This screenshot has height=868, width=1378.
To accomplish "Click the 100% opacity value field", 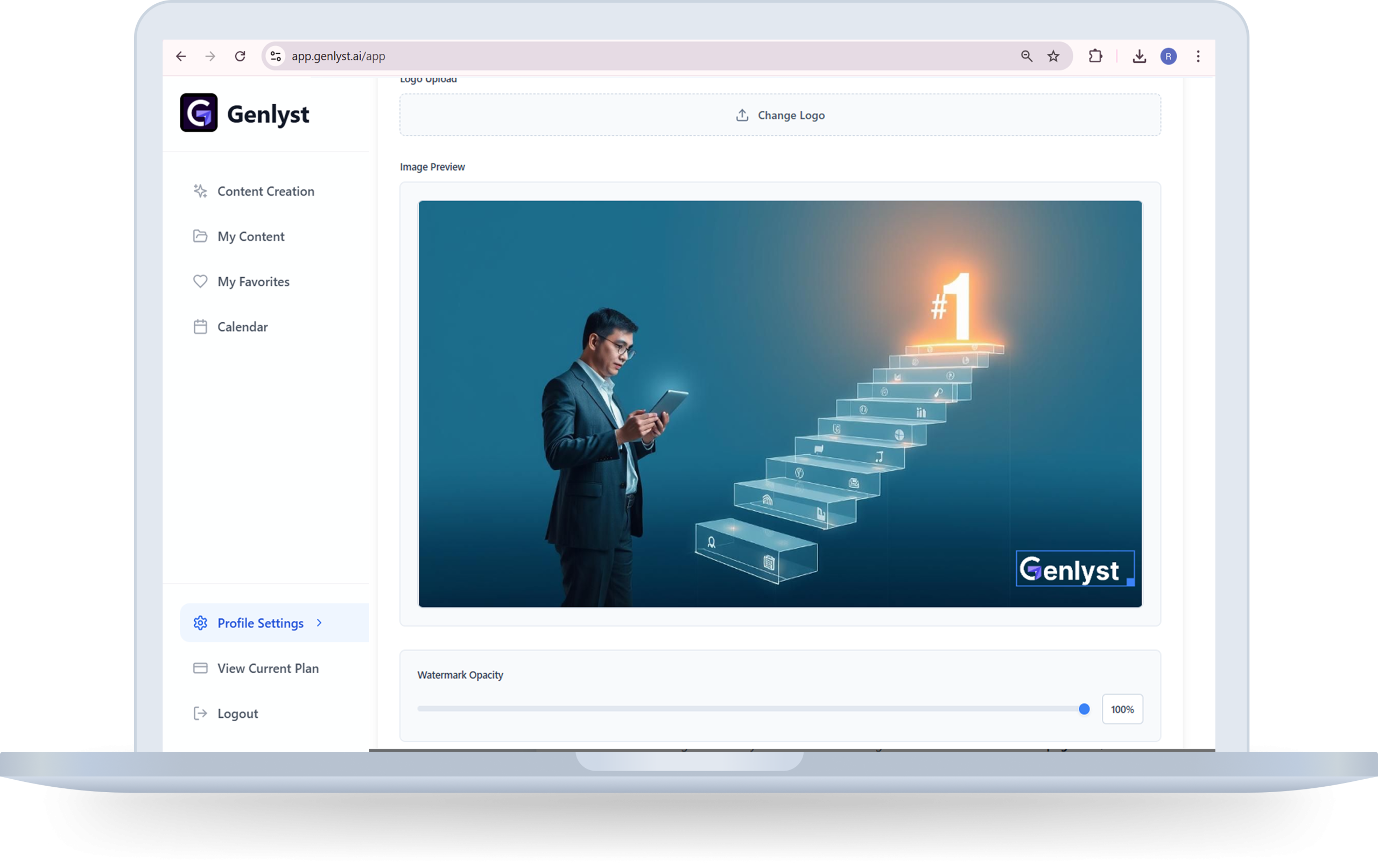I will pyautogui.click(x=1122, y=709).
